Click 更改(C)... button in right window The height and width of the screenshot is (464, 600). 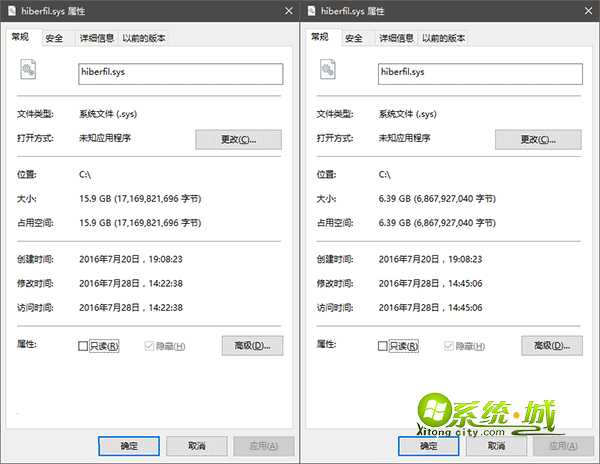(538, 140)
